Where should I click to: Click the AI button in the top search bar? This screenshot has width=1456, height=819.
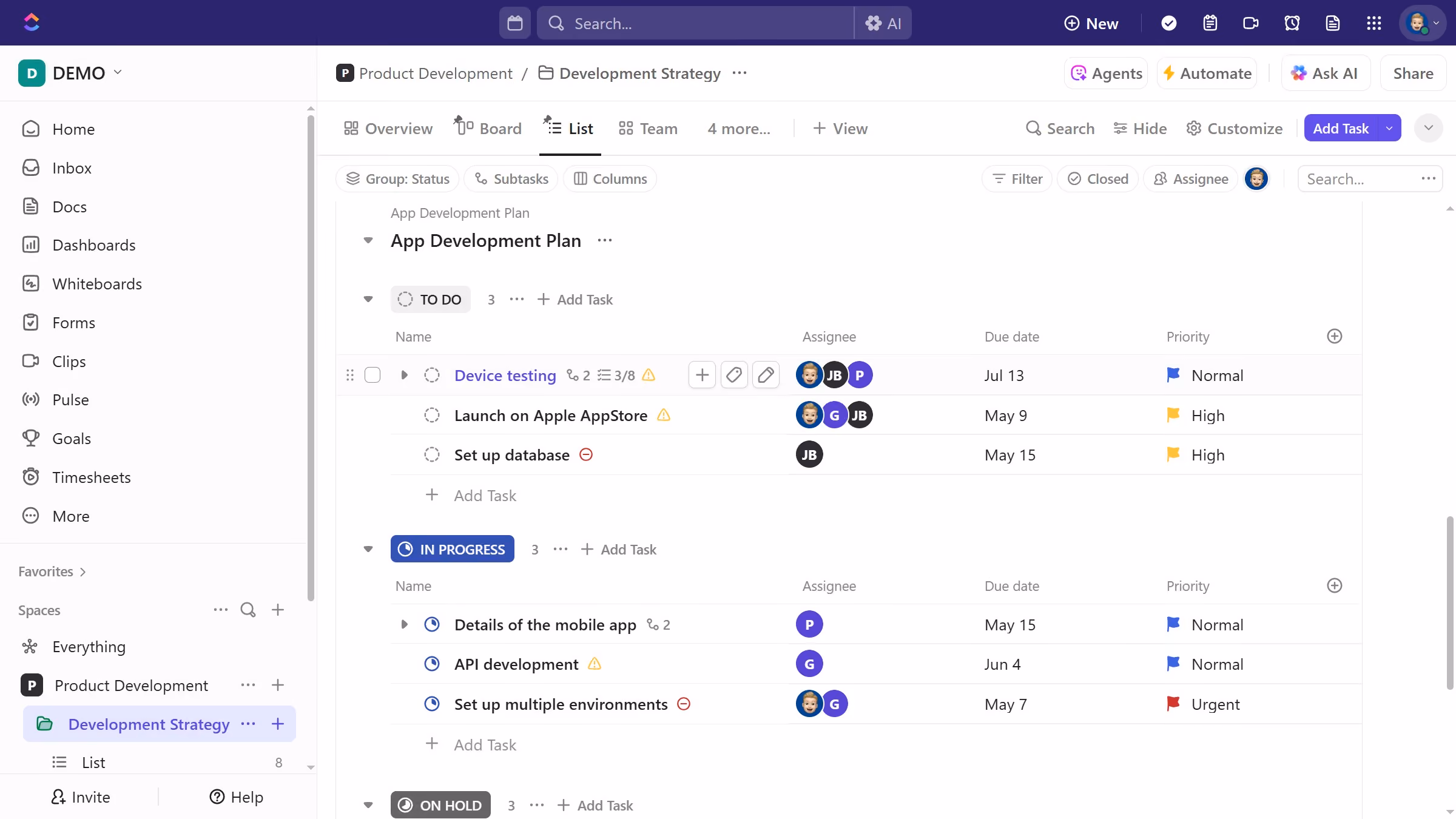883,23
